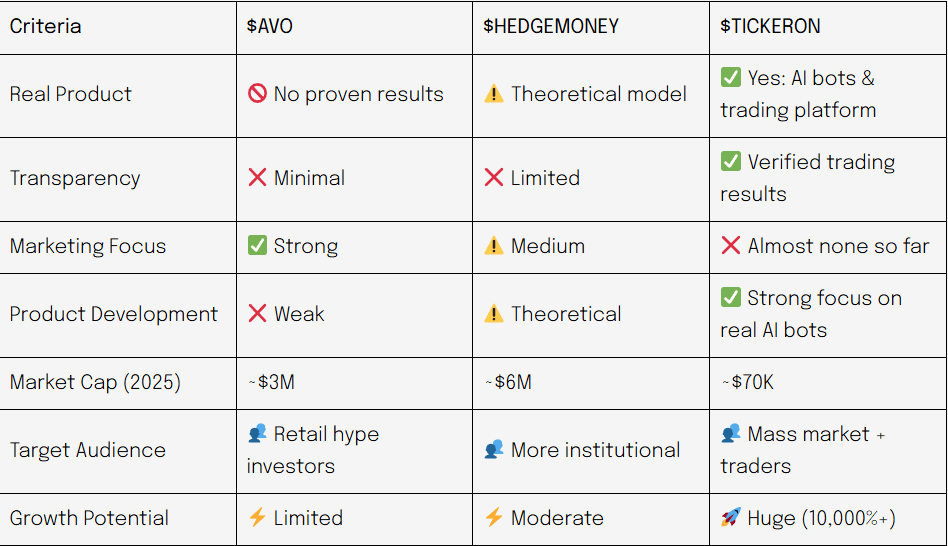
Task: Select the $AVO column header
Action: click(270, 26)
